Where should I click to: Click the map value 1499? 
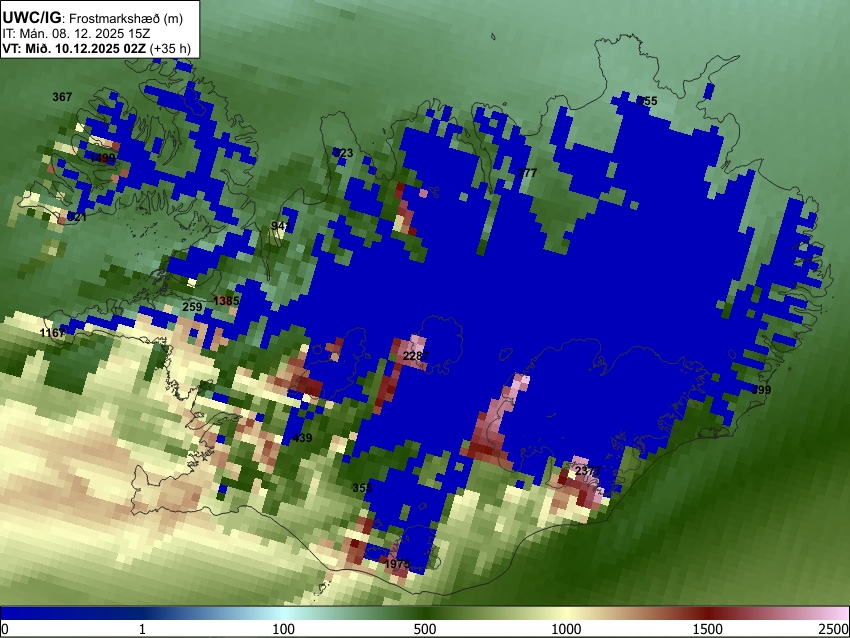[102, 158]
